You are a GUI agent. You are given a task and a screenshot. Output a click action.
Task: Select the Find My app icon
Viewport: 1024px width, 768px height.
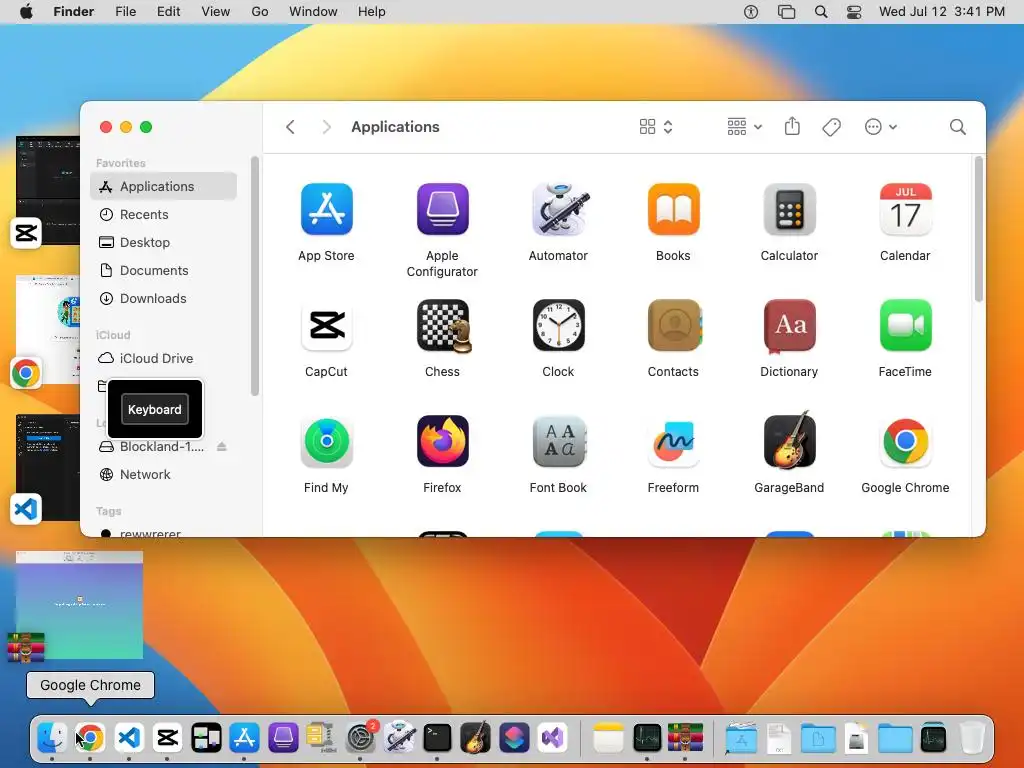point(327,441)
